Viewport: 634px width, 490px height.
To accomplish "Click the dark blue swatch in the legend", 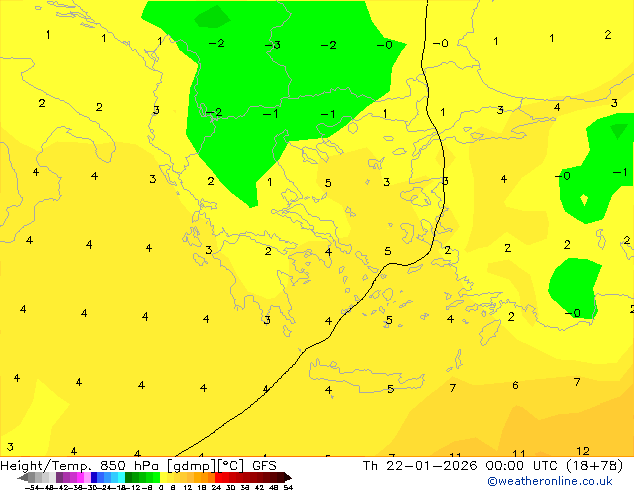I will [94, 477].
